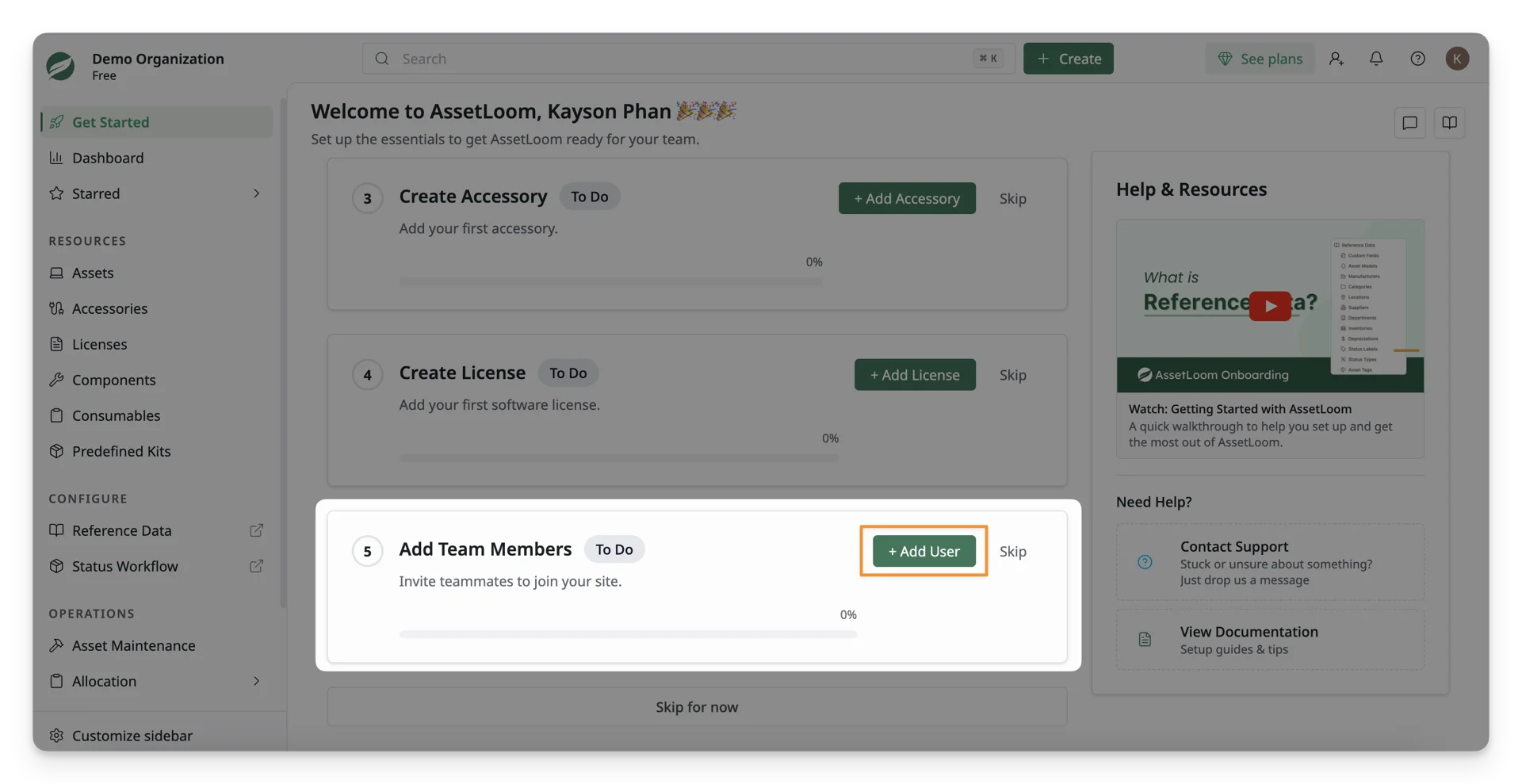Open Reference Data external link icon
Image resolution: width=1522 pixels, height=784 pixels.
[256, 530]
